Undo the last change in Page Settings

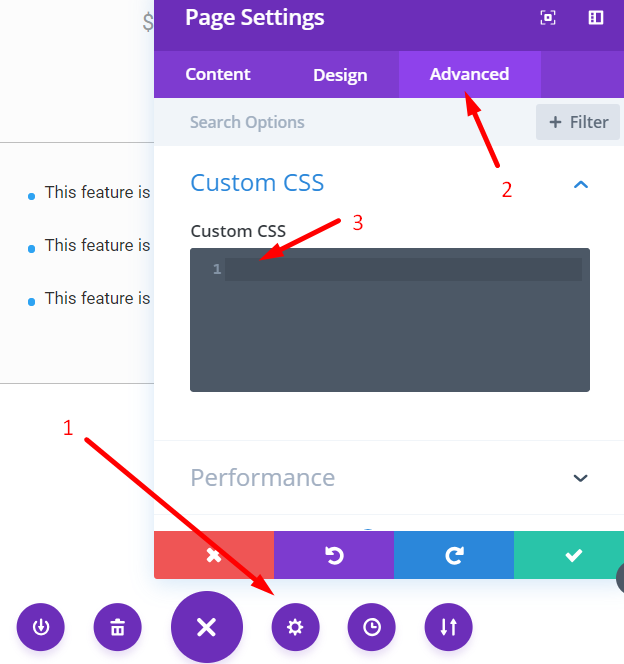tap(334, 555)
